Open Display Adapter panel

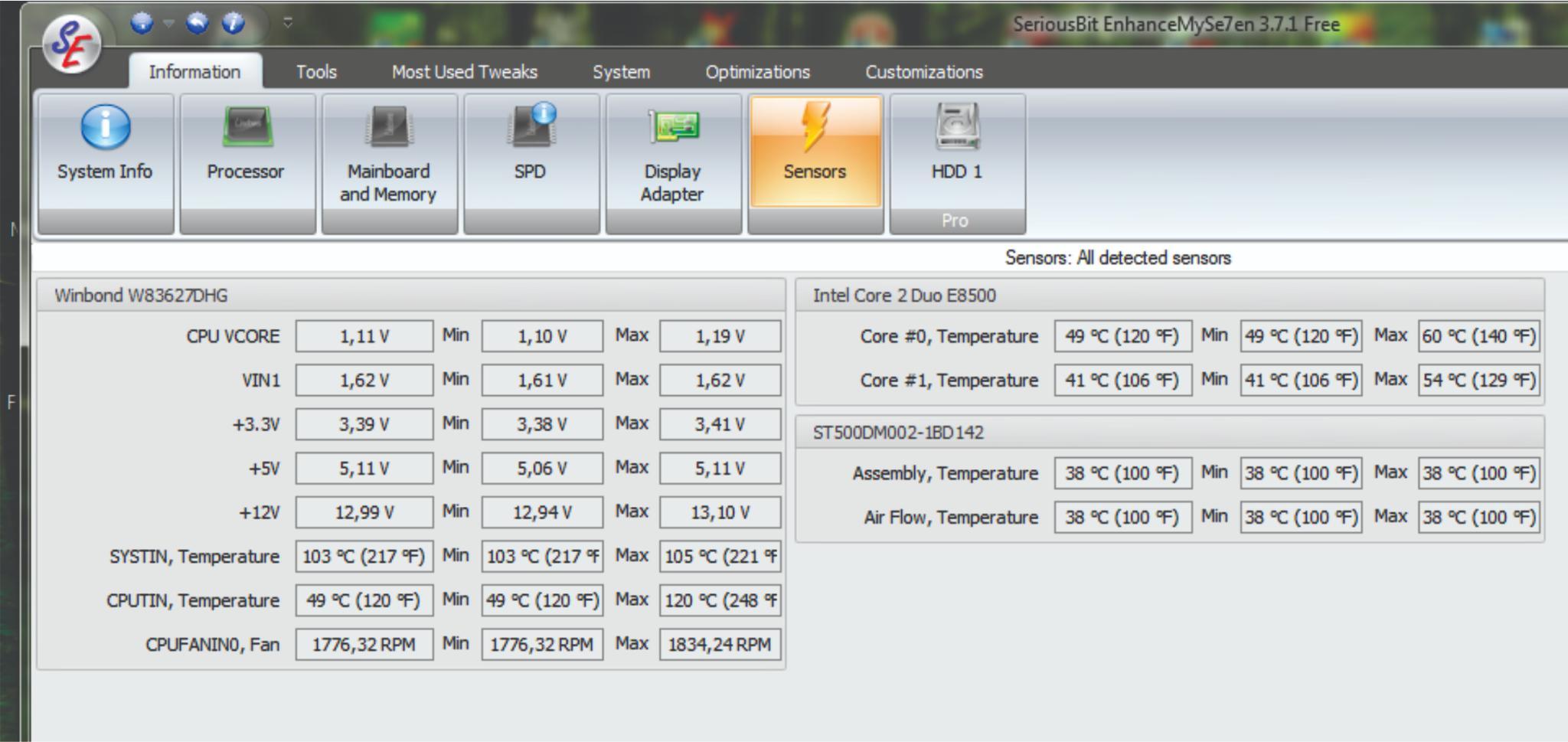tap(673, 163)
